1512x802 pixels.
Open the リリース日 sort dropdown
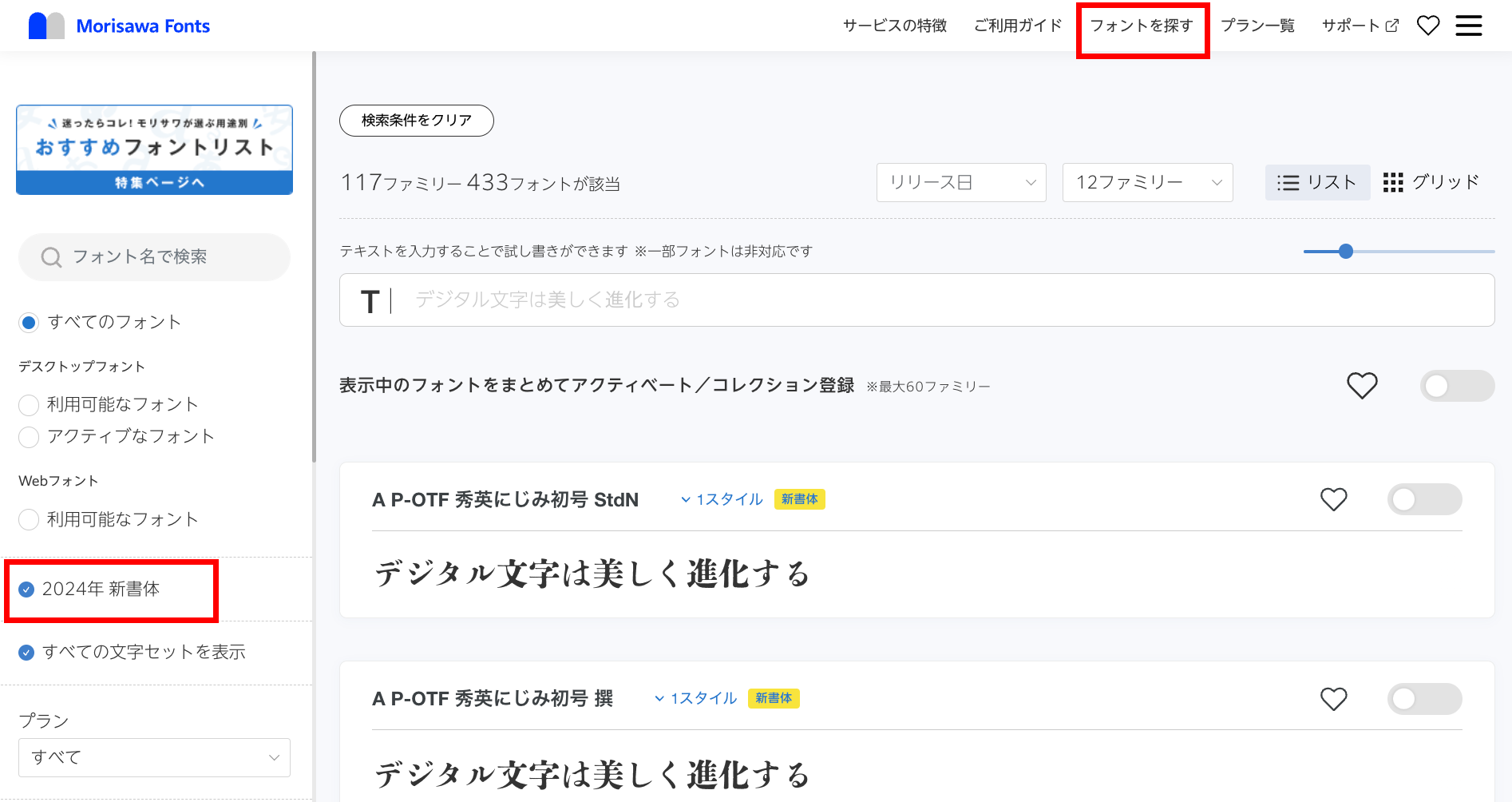coord(961,183)
